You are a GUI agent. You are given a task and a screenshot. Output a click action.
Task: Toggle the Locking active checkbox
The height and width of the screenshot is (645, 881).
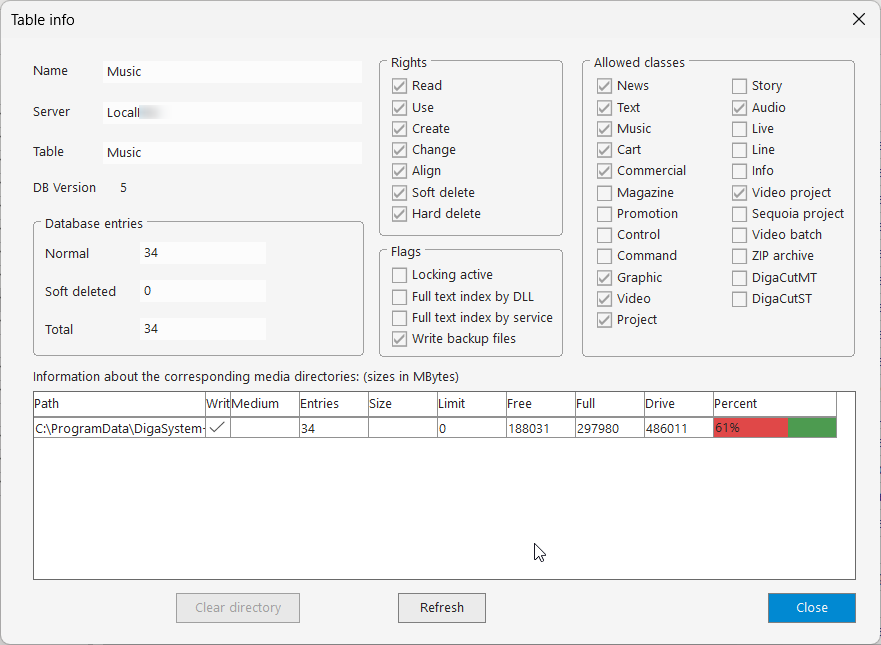point(400,275)
